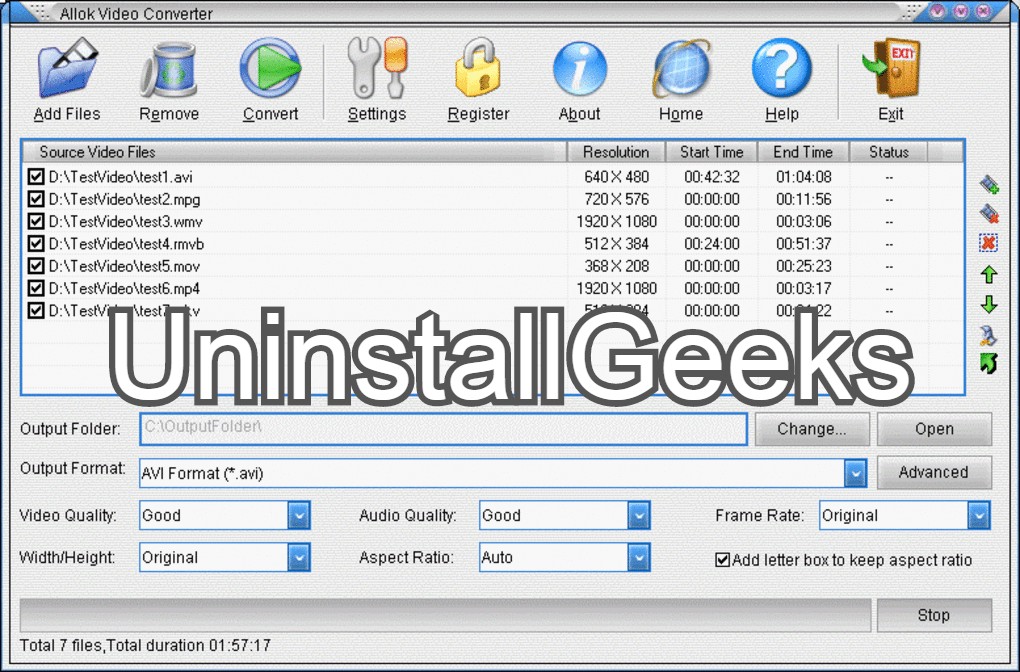Uncheck test1.avi file checkbox
Viewport: 1020px width, 672px height.
(x=36, y=176)
